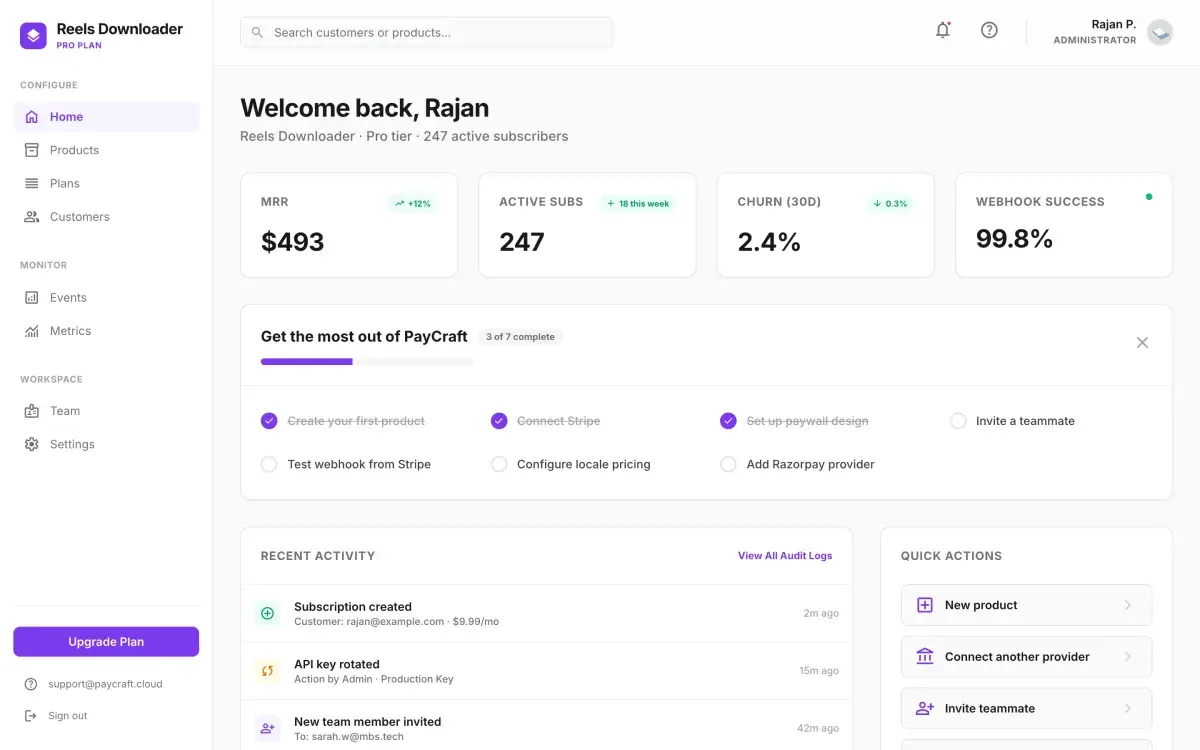1200x750 pixels.
Task: Open View All Audit Logs link
Action: 785,556
